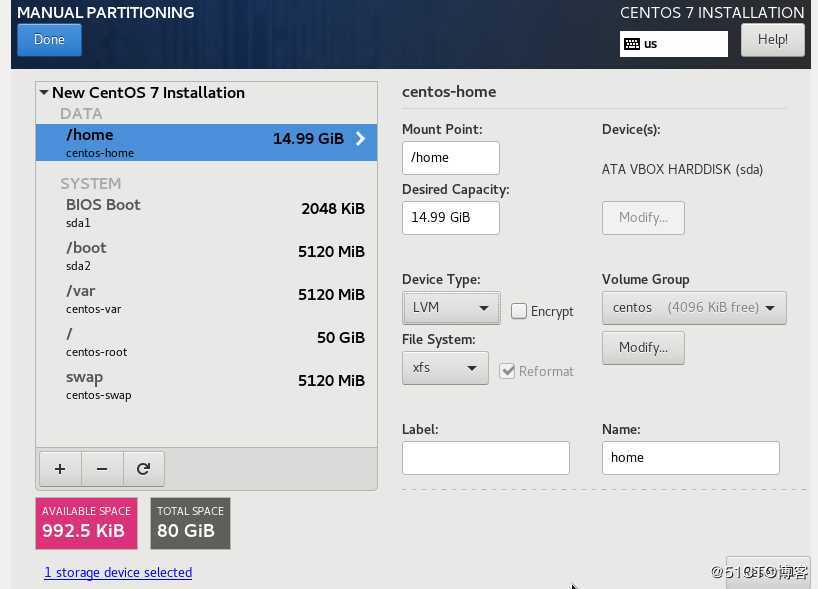Click the centos-home heading on the right
This screenshot has height=589, width=818.
pyautogui.click(x=449, y=92)
